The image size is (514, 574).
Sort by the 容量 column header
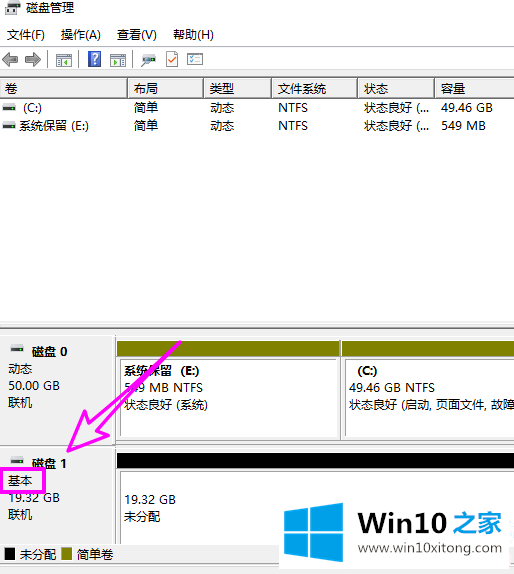(474, 88)
